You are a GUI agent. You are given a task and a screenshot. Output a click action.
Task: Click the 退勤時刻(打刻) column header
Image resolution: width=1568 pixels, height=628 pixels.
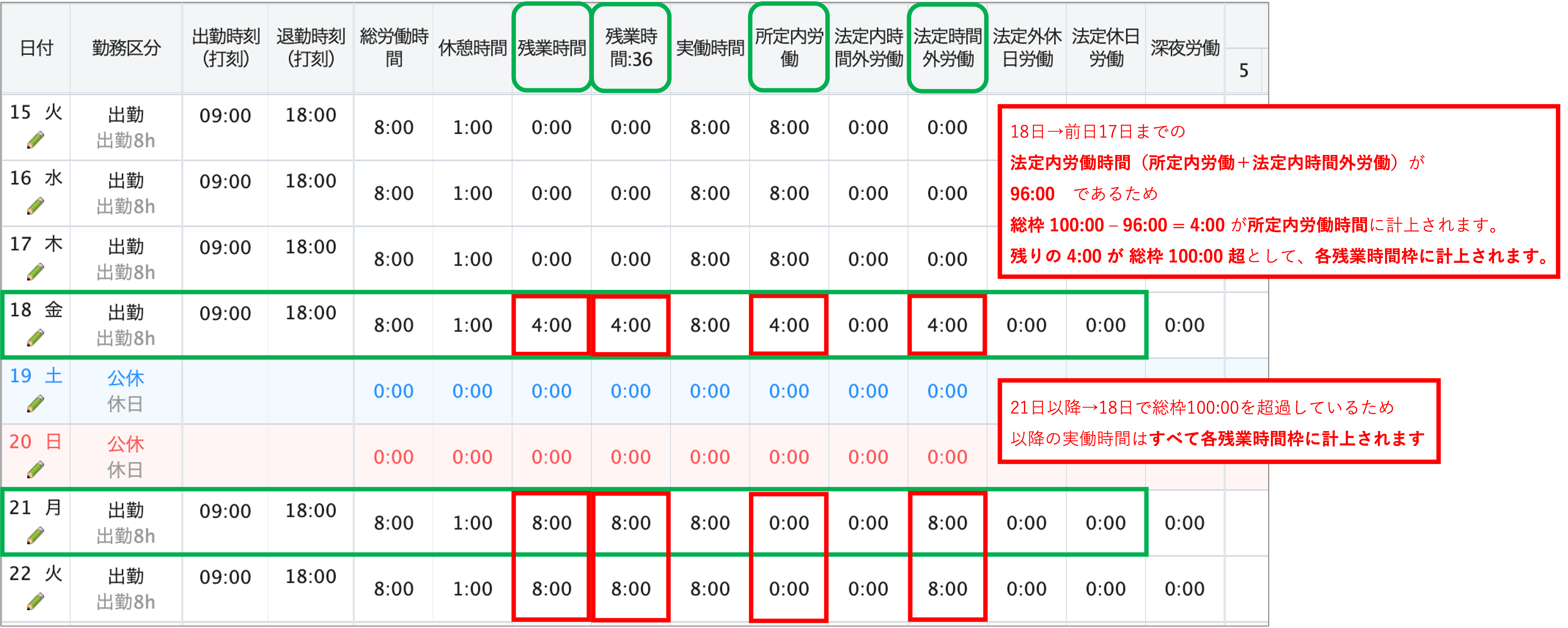[311, 47]
